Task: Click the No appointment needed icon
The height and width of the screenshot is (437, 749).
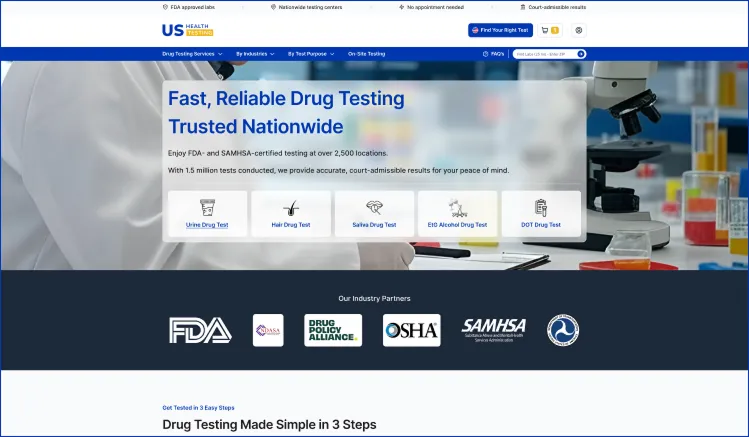Action: click(x=402, y=7)
